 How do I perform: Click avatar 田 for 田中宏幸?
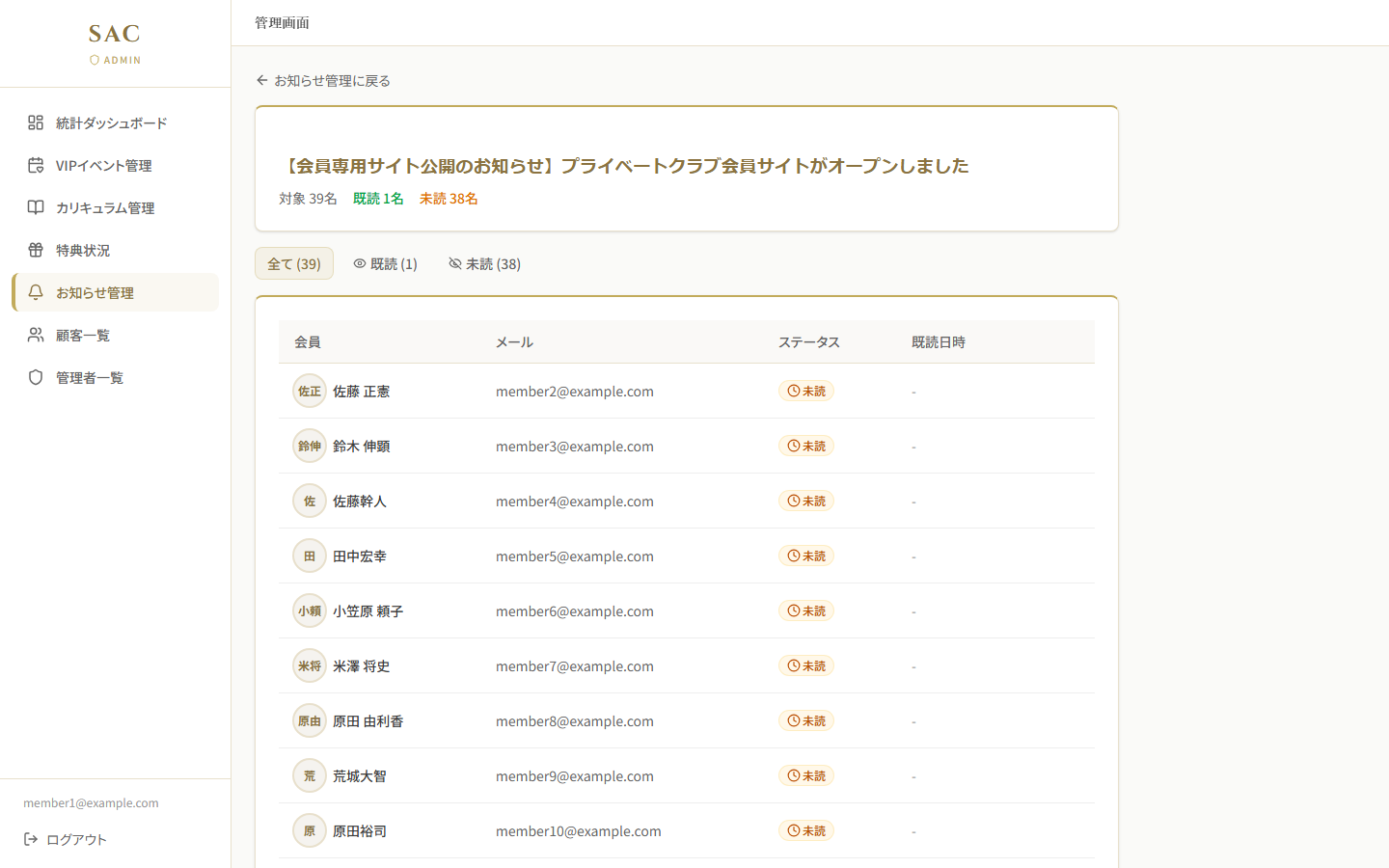[x=310, y=556]
